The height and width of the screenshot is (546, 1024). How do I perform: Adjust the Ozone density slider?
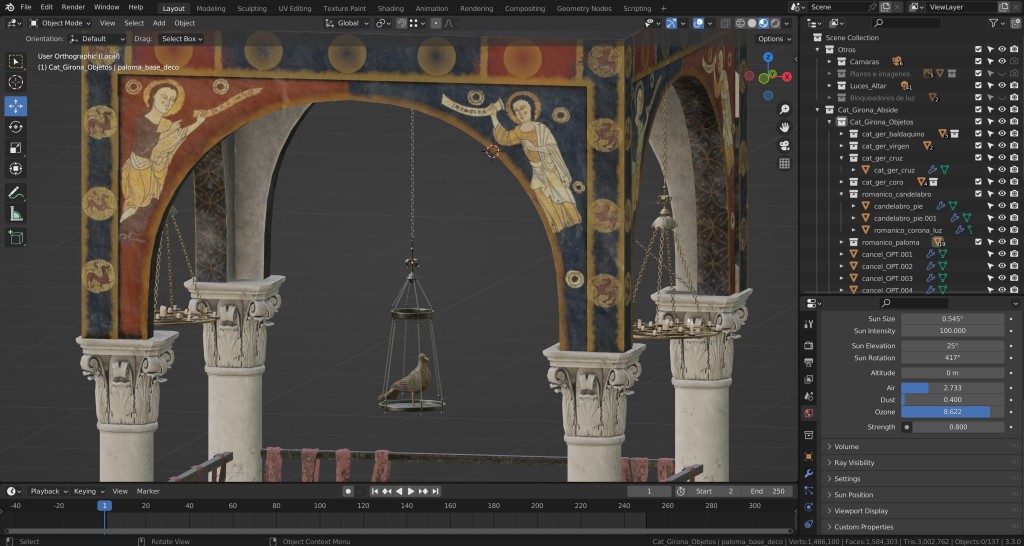click(952, 411)
